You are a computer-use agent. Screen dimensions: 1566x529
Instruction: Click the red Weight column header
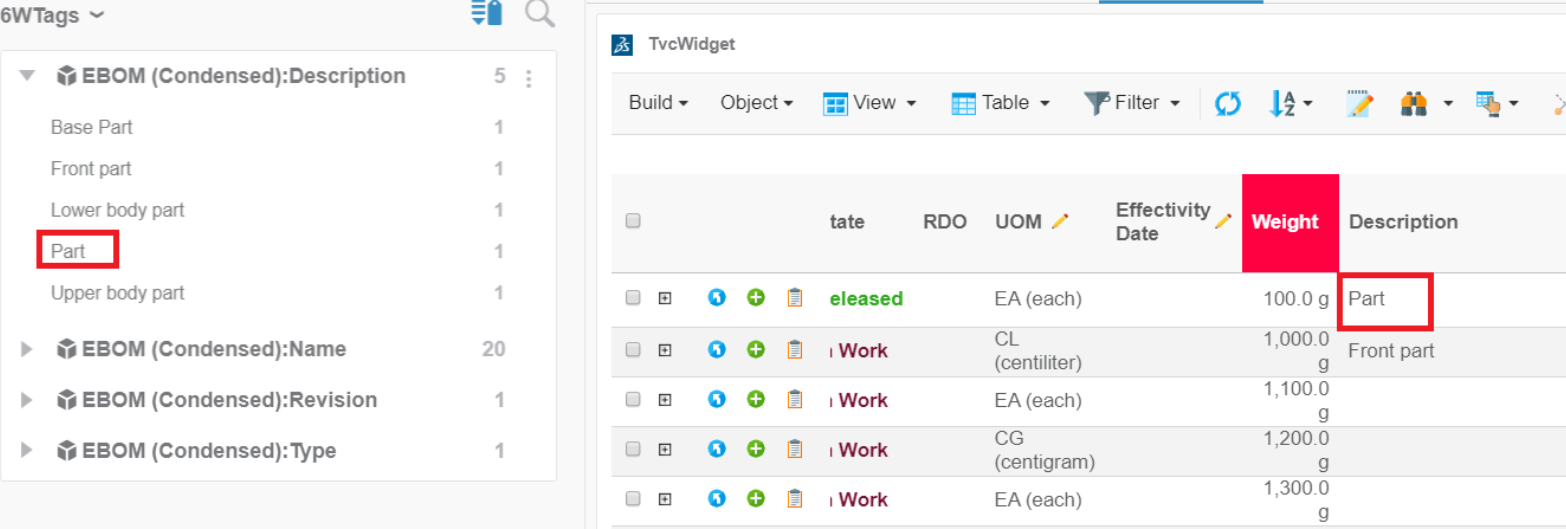pyautogui.click(x=1289, y=222)
